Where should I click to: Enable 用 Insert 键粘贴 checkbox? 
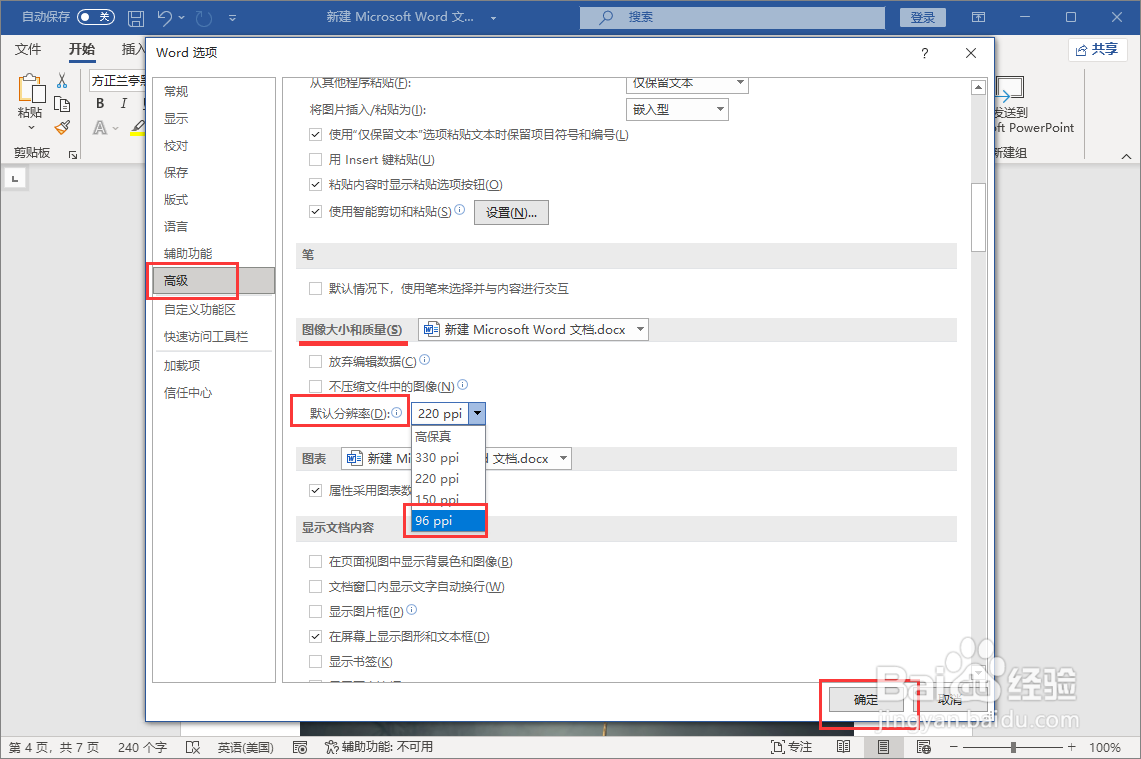tap(316, 159)
